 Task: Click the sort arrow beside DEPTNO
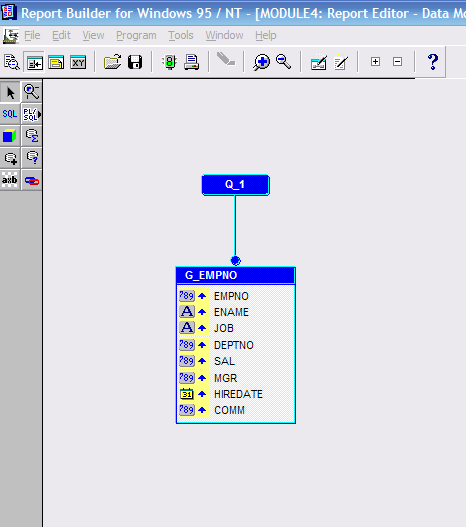202,345
